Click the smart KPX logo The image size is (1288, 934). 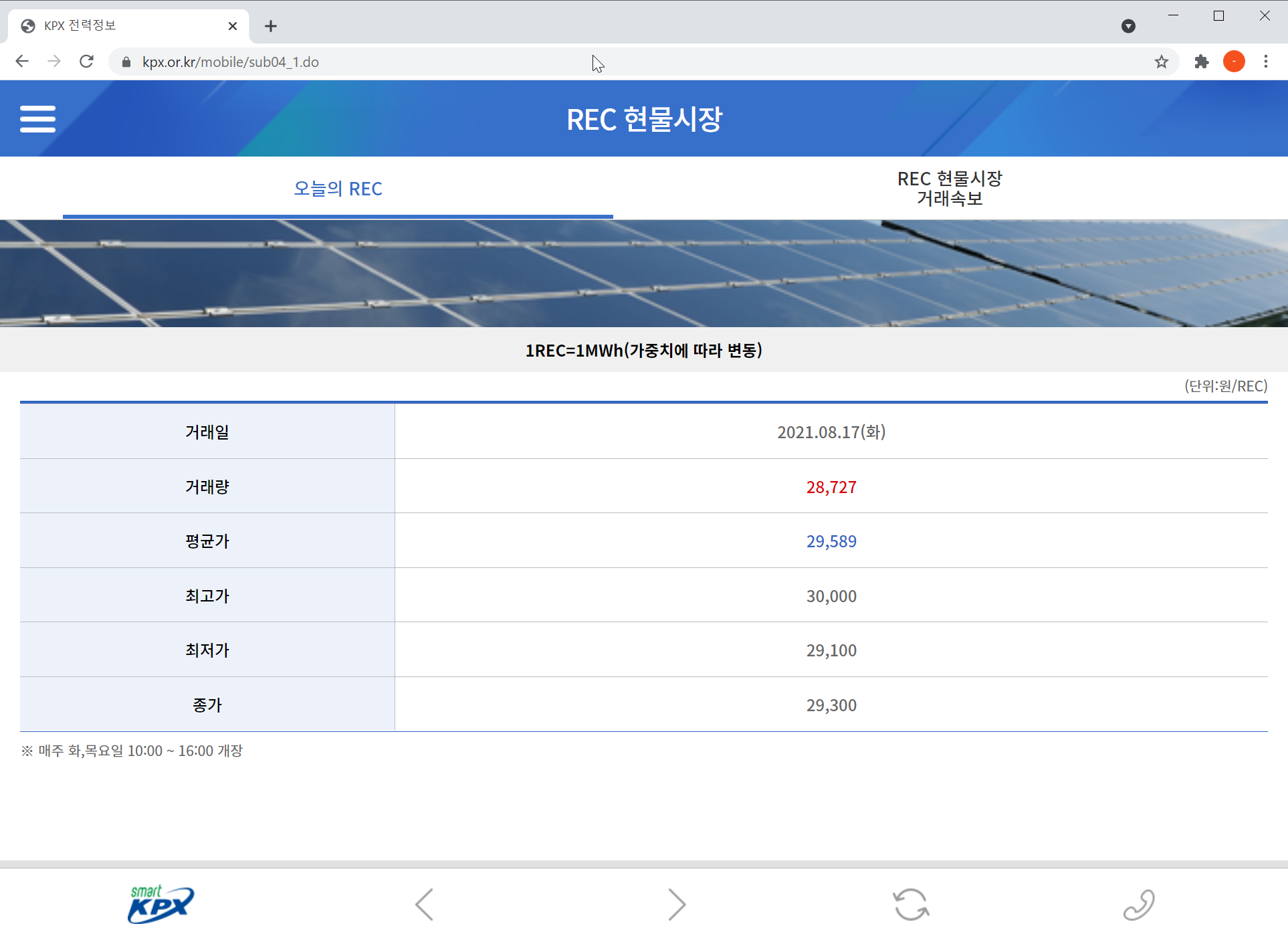160,904
